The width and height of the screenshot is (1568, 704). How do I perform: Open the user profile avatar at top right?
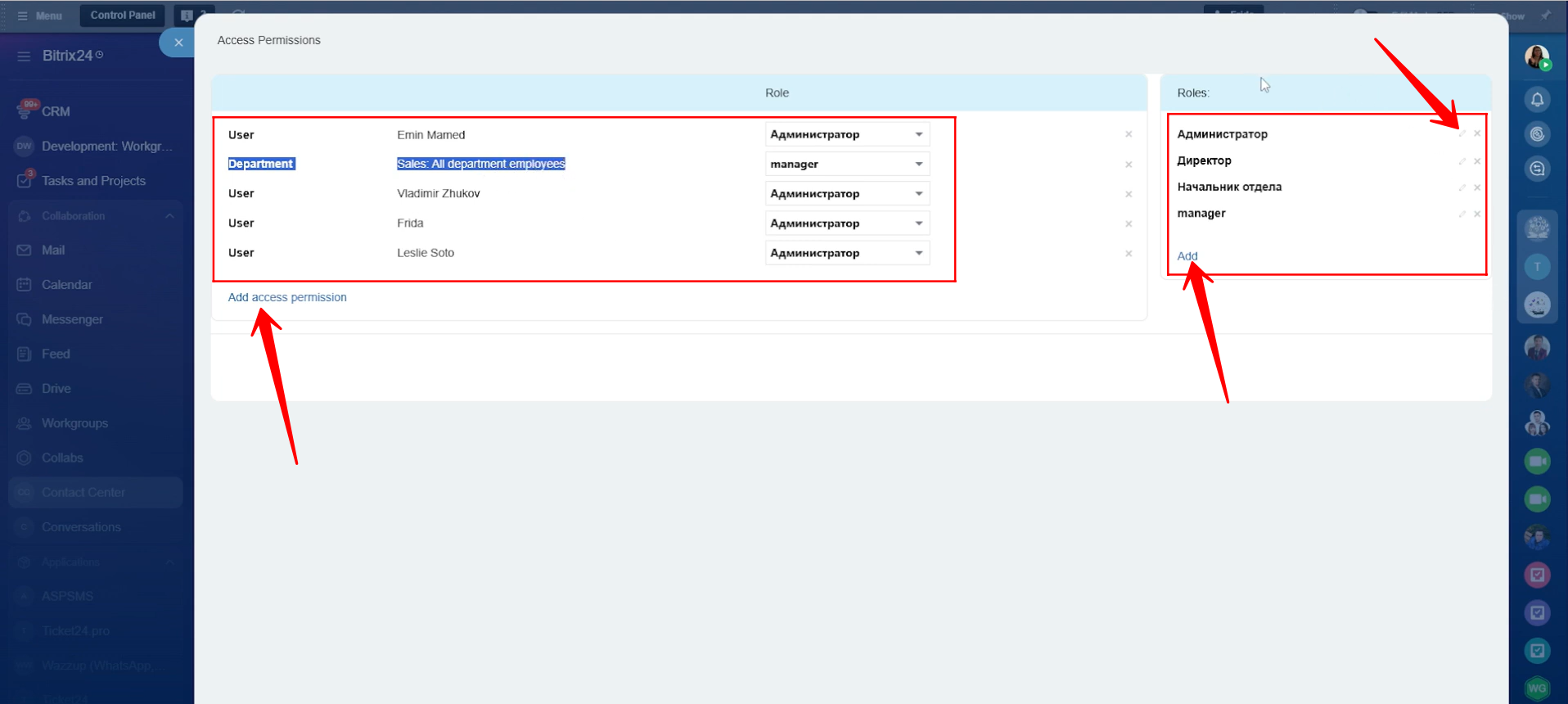[1537, 57]
